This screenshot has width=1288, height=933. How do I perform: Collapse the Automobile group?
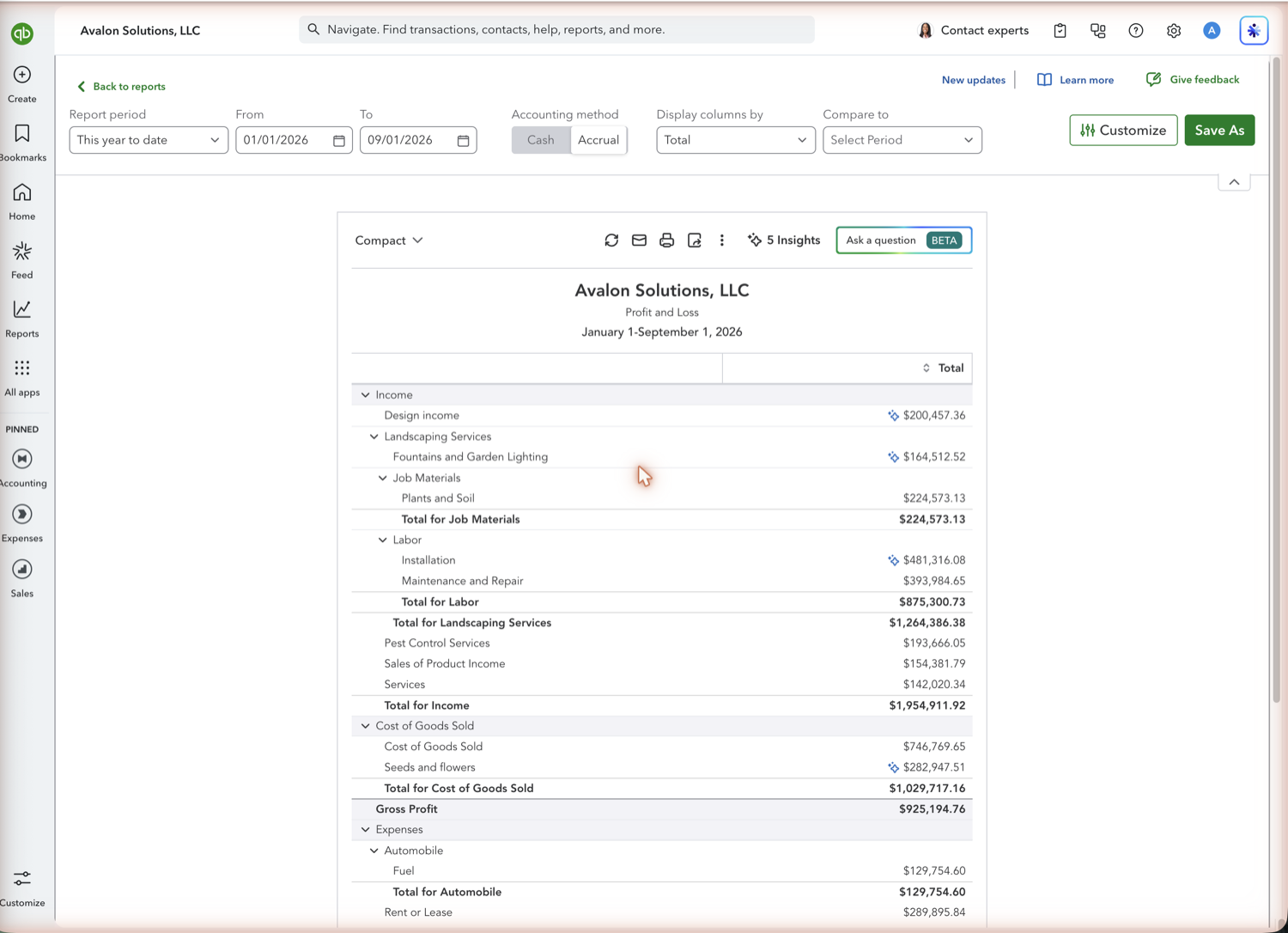374,851
